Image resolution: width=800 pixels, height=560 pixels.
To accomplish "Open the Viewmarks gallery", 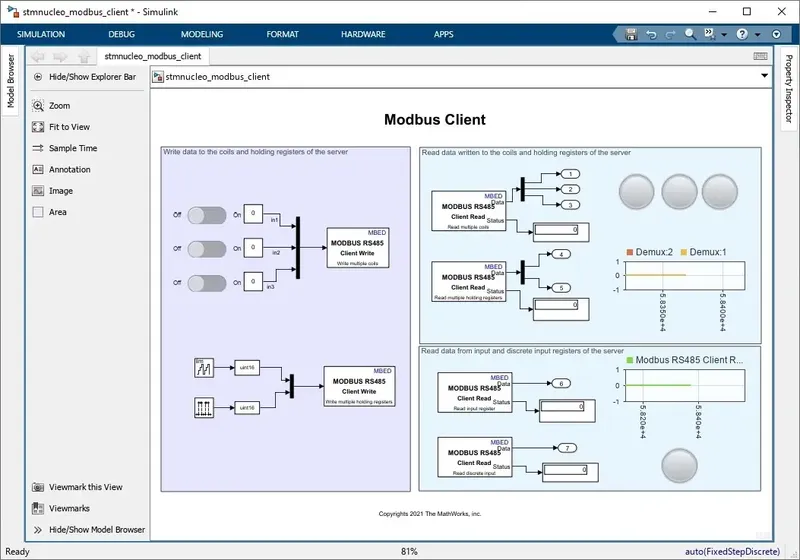I will click(61, 508).
